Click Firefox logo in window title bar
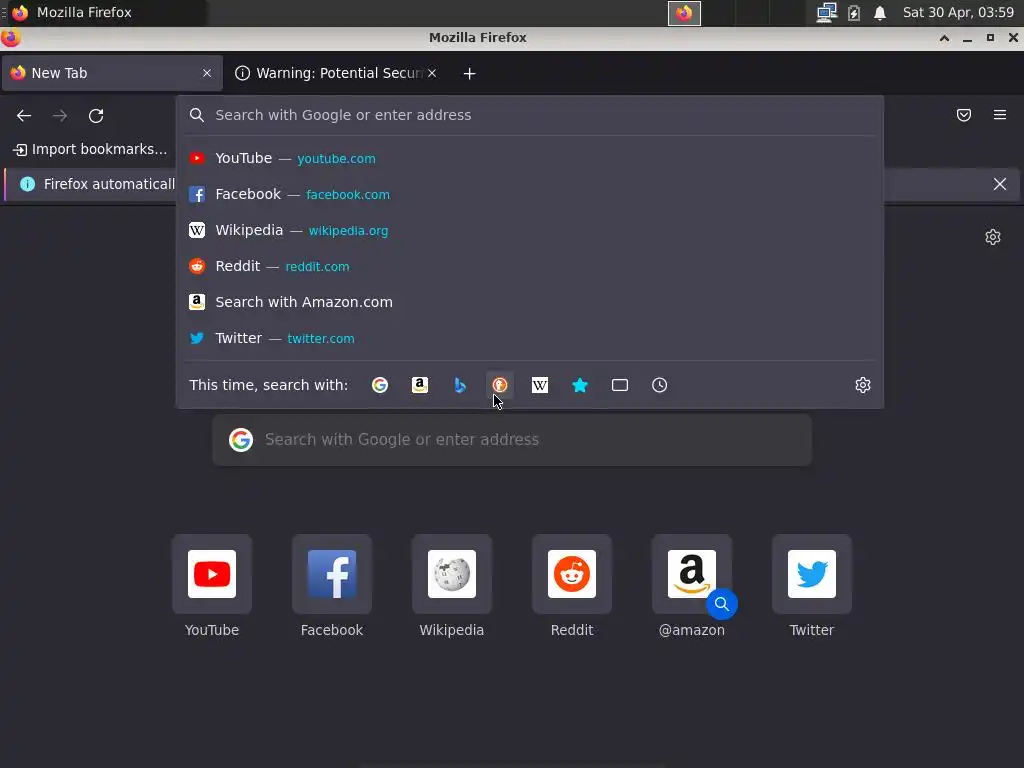The height and width of the screenshot is (768, 1024). [10, 38]
